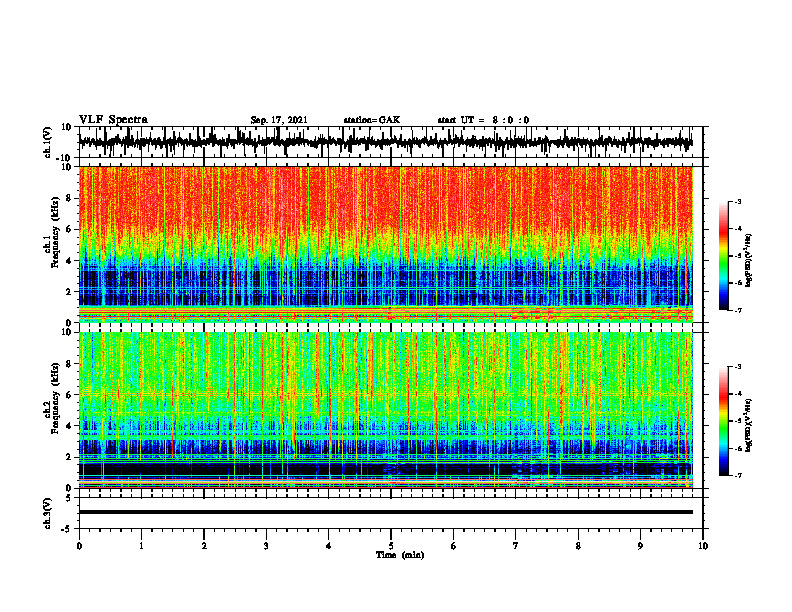Screen dimensions: 792x612
Task: Click the "ch.3(V)" axis label
Action: (48, 513)
